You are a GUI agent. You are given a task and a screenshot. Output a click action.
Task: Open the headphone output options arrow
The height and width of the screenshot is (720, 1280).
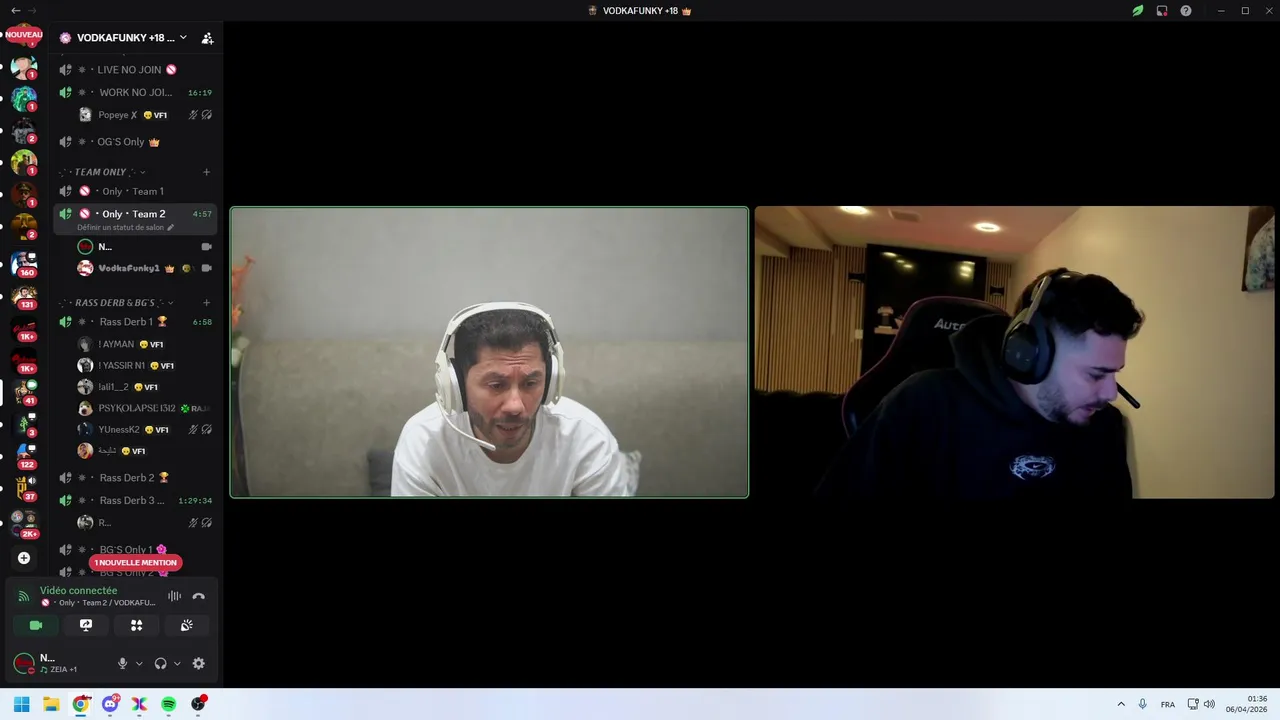coord(177,663)
